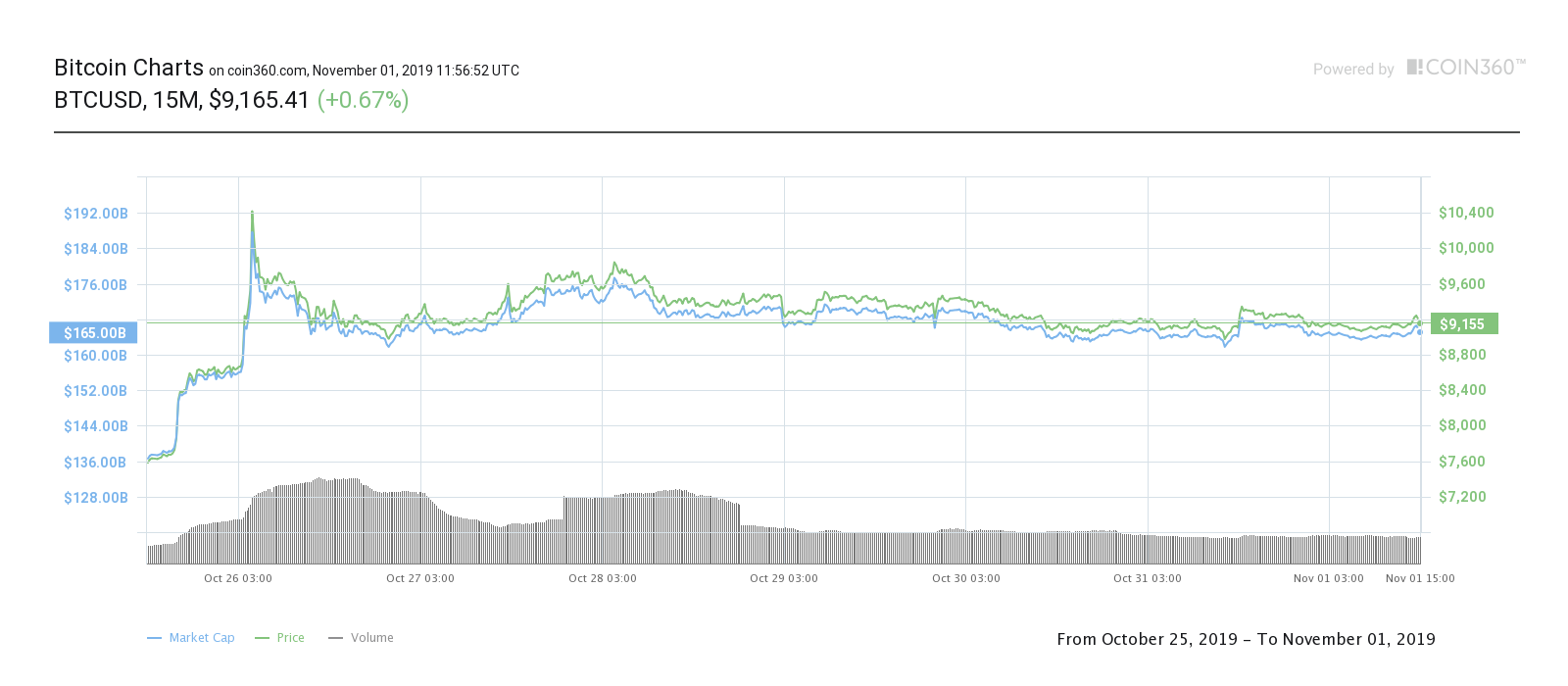
Task: Click the coin360.com source text
Action: pos(268,71)
